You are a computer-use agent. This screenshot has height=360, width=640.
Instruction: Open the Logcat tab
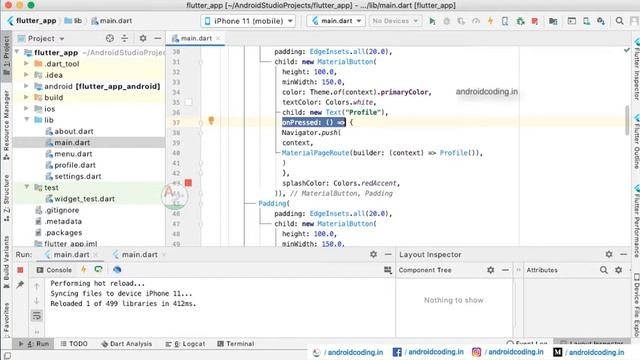[x=185, y=344]
